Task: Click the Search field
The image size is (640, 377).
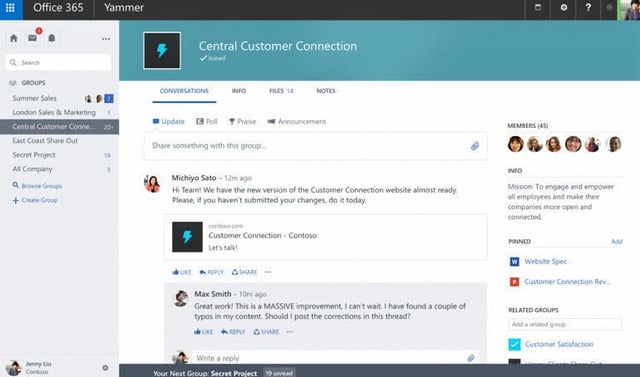Action: [58, 62]
